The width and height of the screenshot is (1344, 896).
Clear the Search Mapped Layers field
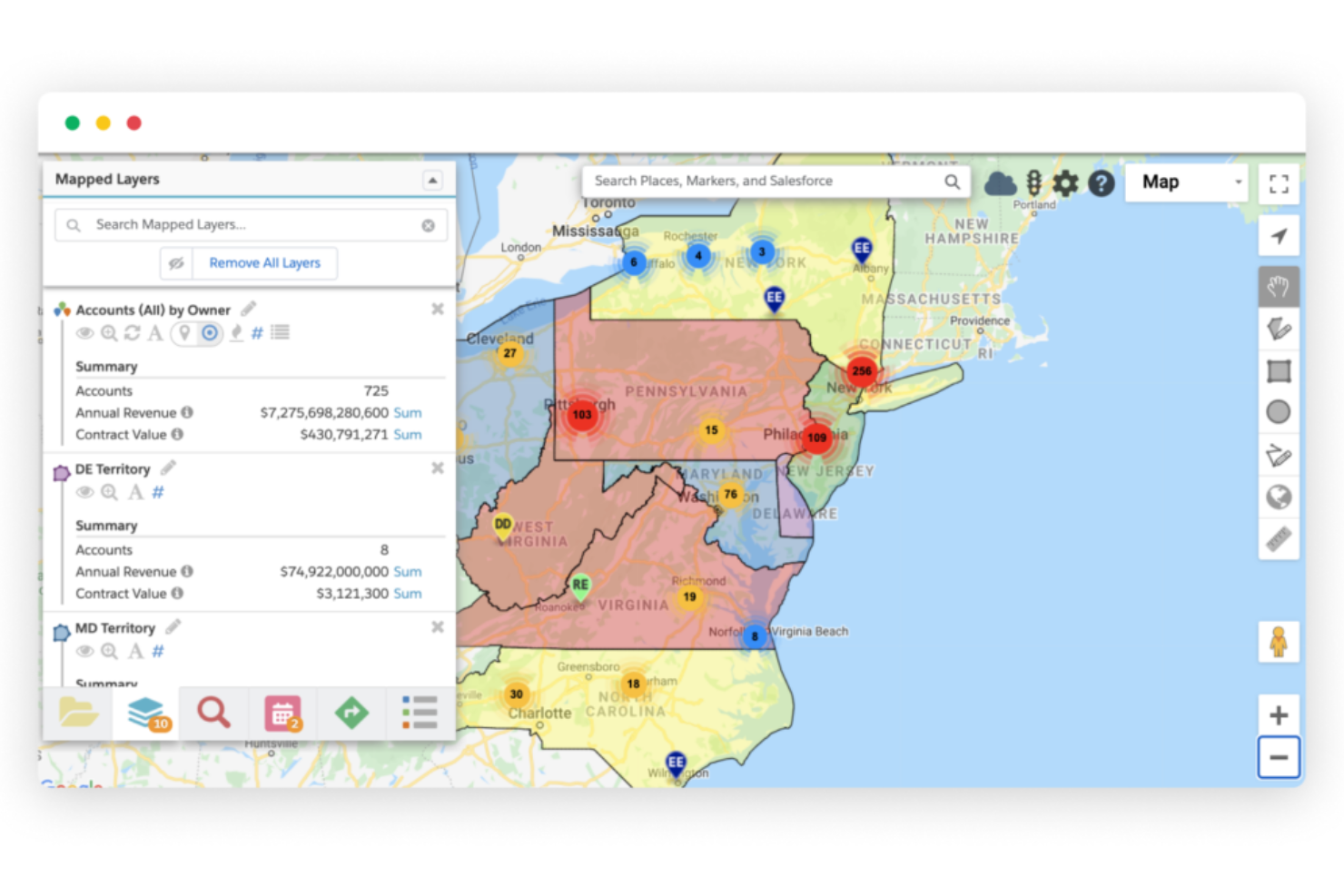click(x=428, y=225)
